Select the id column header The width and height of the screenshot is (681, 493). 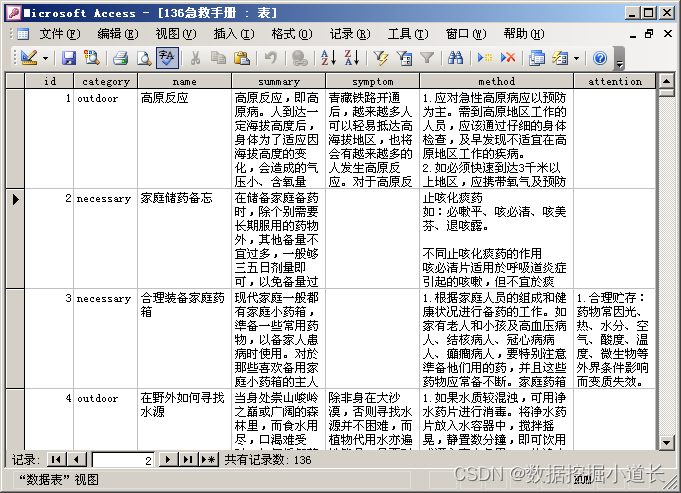tap(49, 81)
